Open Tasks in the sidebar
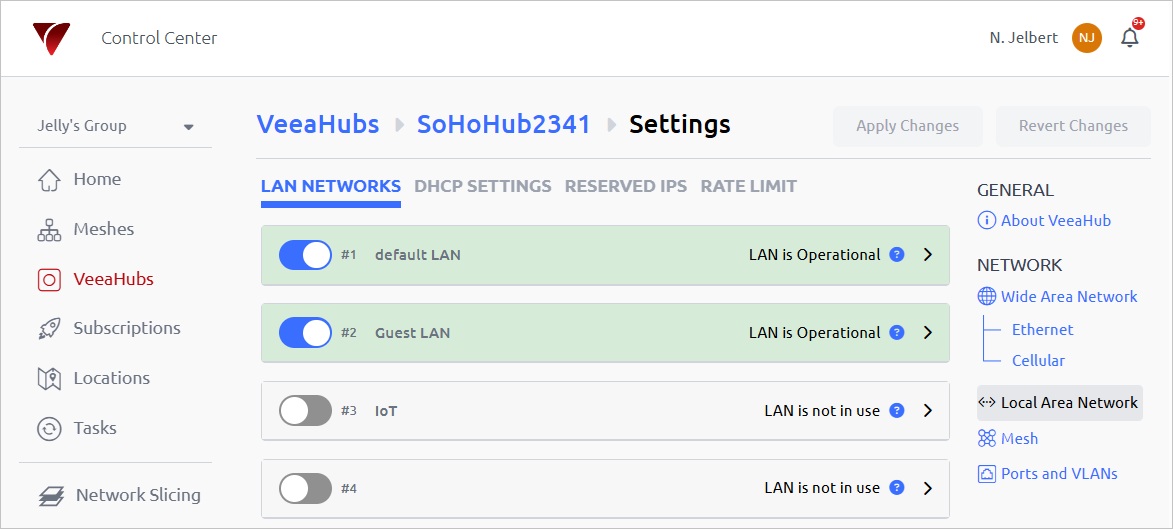This screenshot has height=529, width=1173. point(95,428)
